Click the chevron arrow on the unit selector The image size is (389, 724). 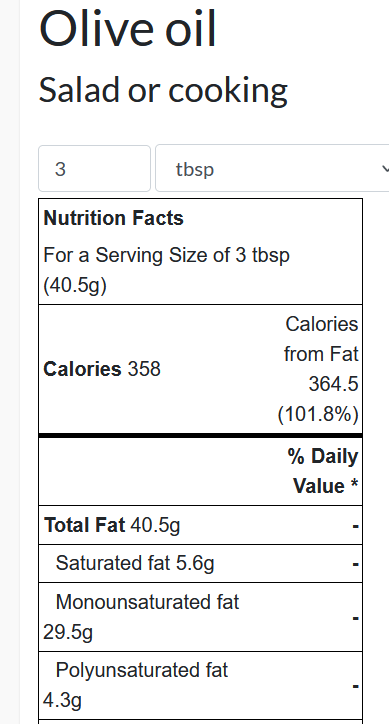click(385, 169)
